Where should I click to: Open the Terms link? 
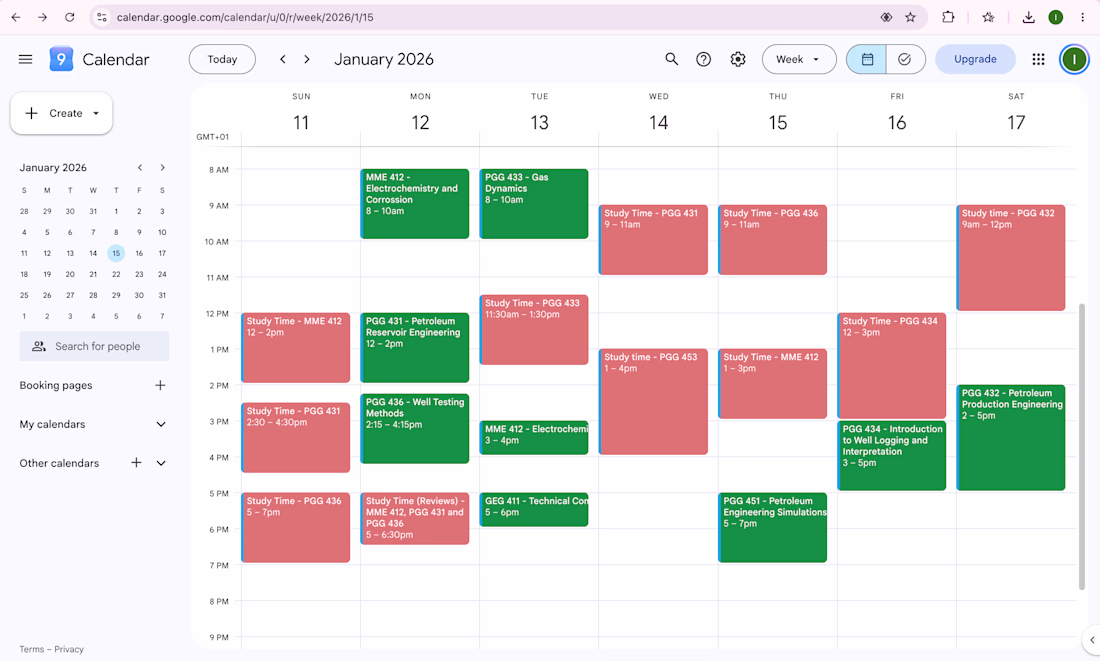click(x=32, y=649)
